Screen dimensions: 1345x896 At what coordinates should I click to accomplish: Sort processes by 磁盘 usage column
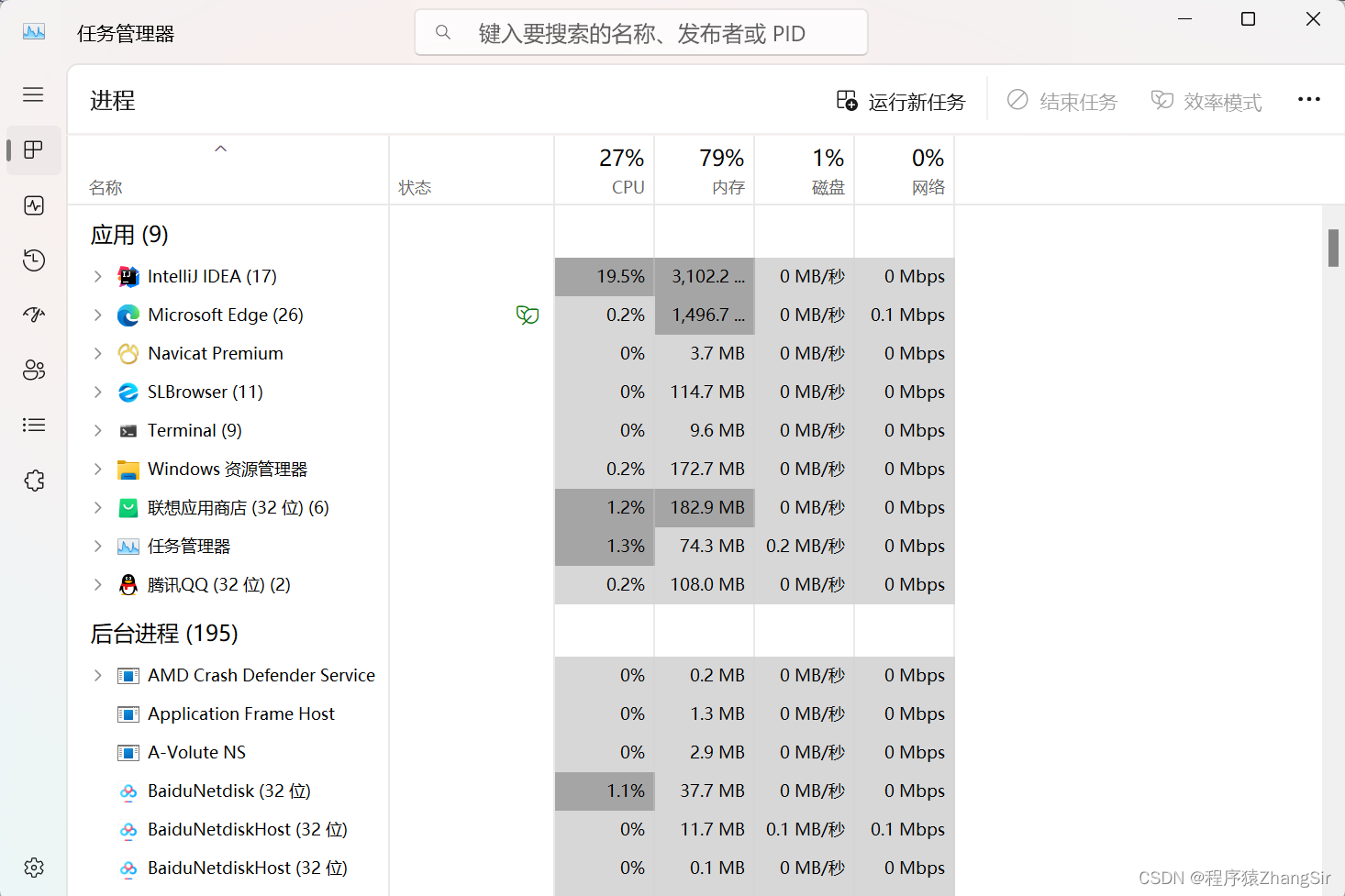click(x=805, y=171)
